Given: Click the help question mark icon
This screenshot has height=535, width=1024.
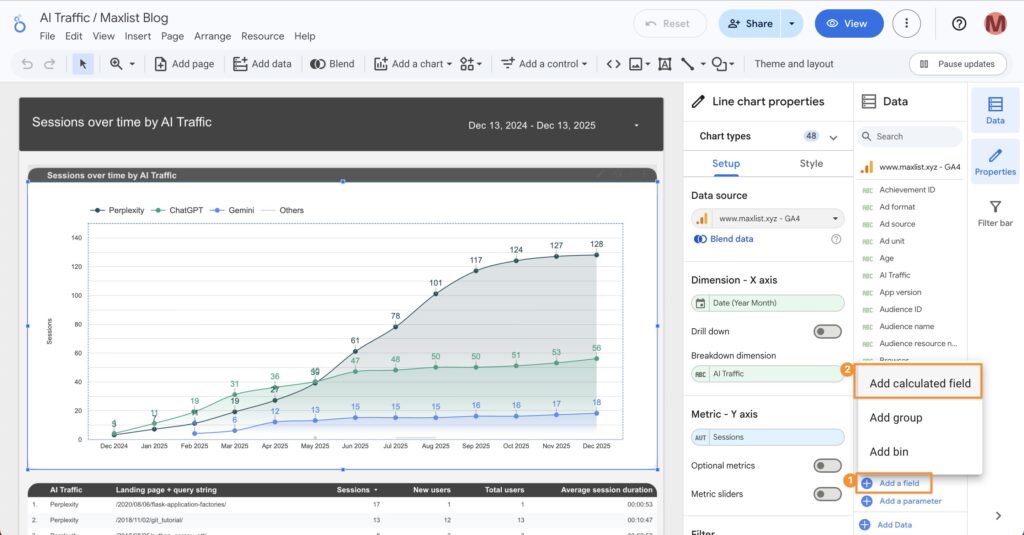Looking at the screenshot, I should 959,24.
